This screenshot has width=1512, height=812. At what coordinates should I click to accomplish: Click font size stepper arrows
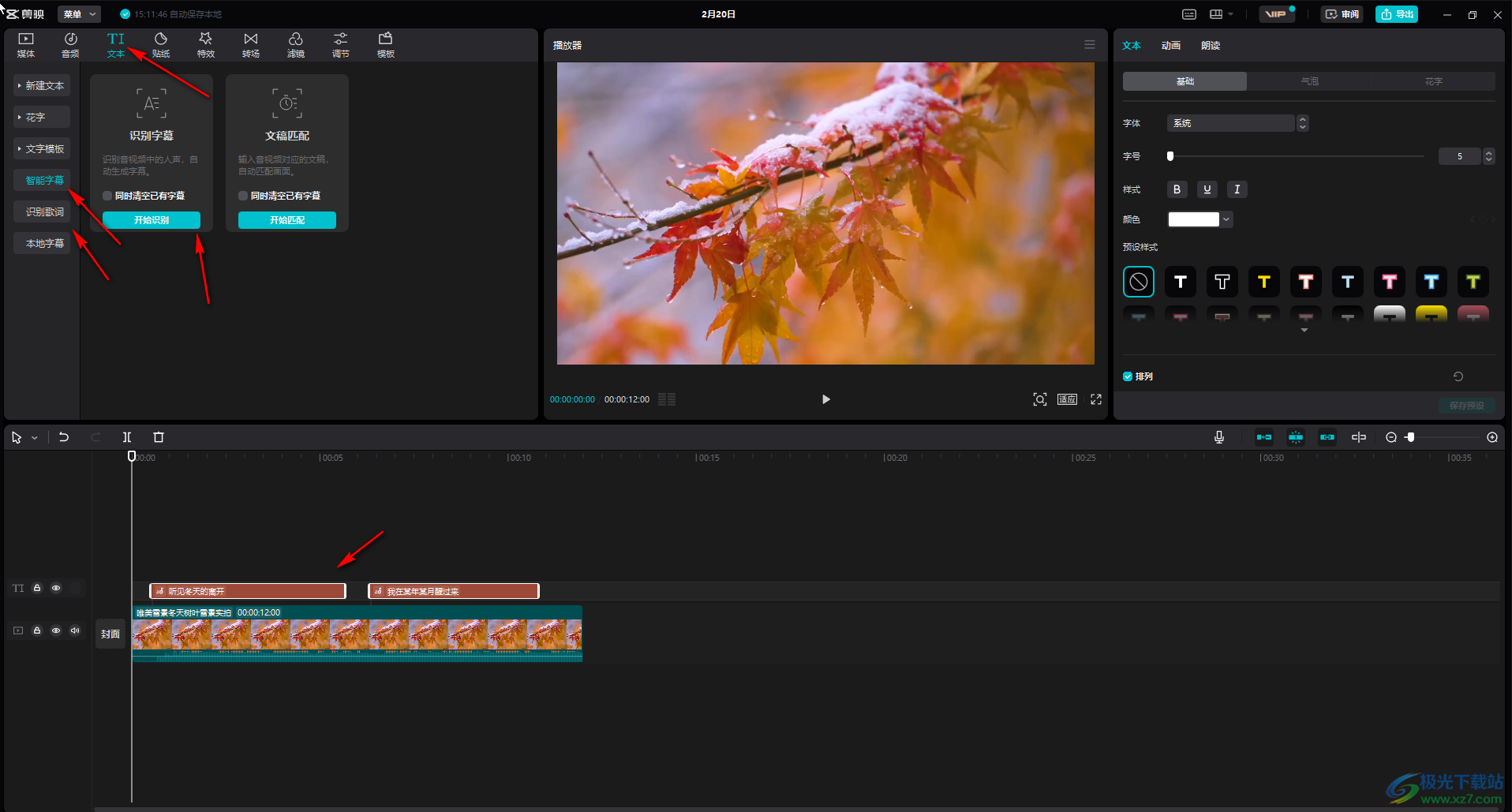pos(1488,156)
